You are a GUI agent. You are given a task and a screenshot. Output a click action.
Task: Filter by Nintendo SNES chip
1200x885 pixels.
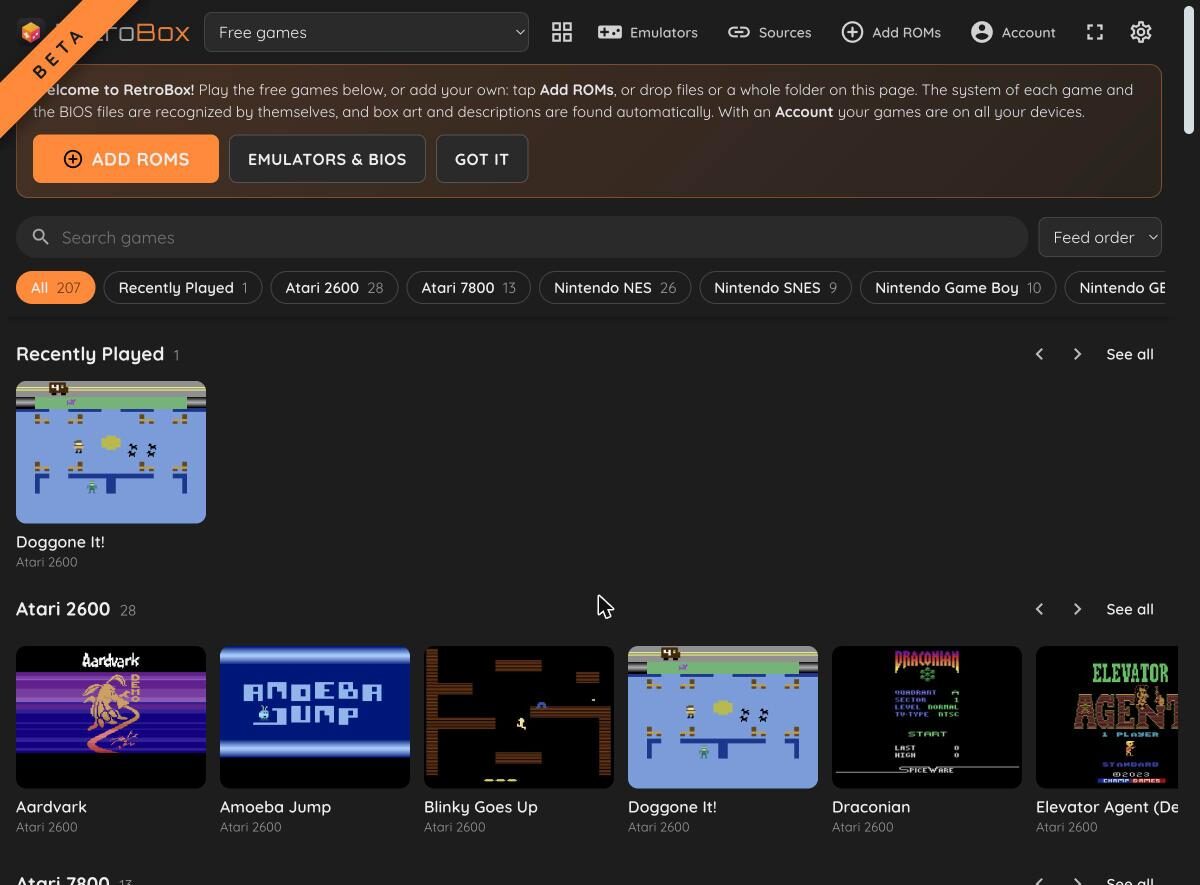(x=775, y=288)
